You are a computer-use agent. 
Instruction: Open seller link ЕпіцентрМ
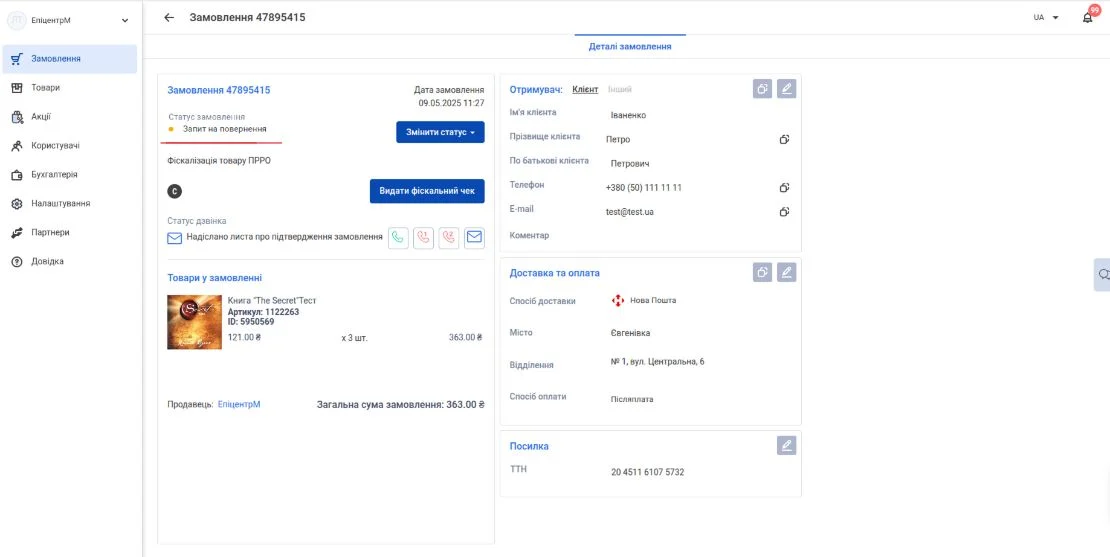point(239,404)
